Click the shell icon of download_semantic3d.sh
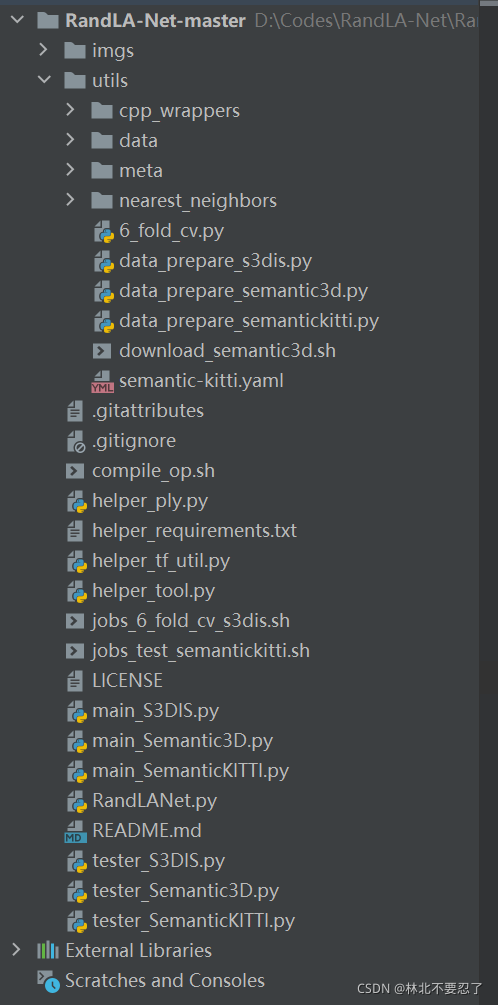 [x=102, y=351]
